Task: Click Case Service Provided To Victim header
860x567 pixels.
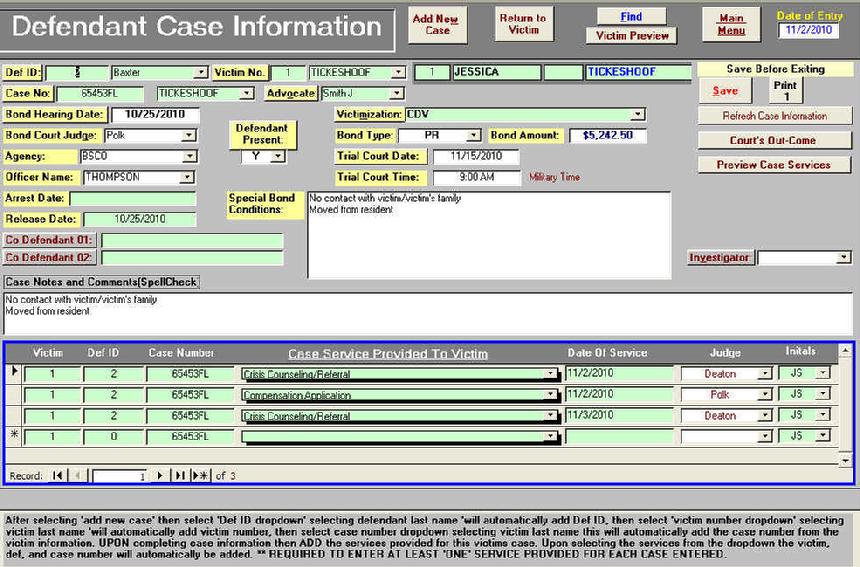Action: coord(388,354)
